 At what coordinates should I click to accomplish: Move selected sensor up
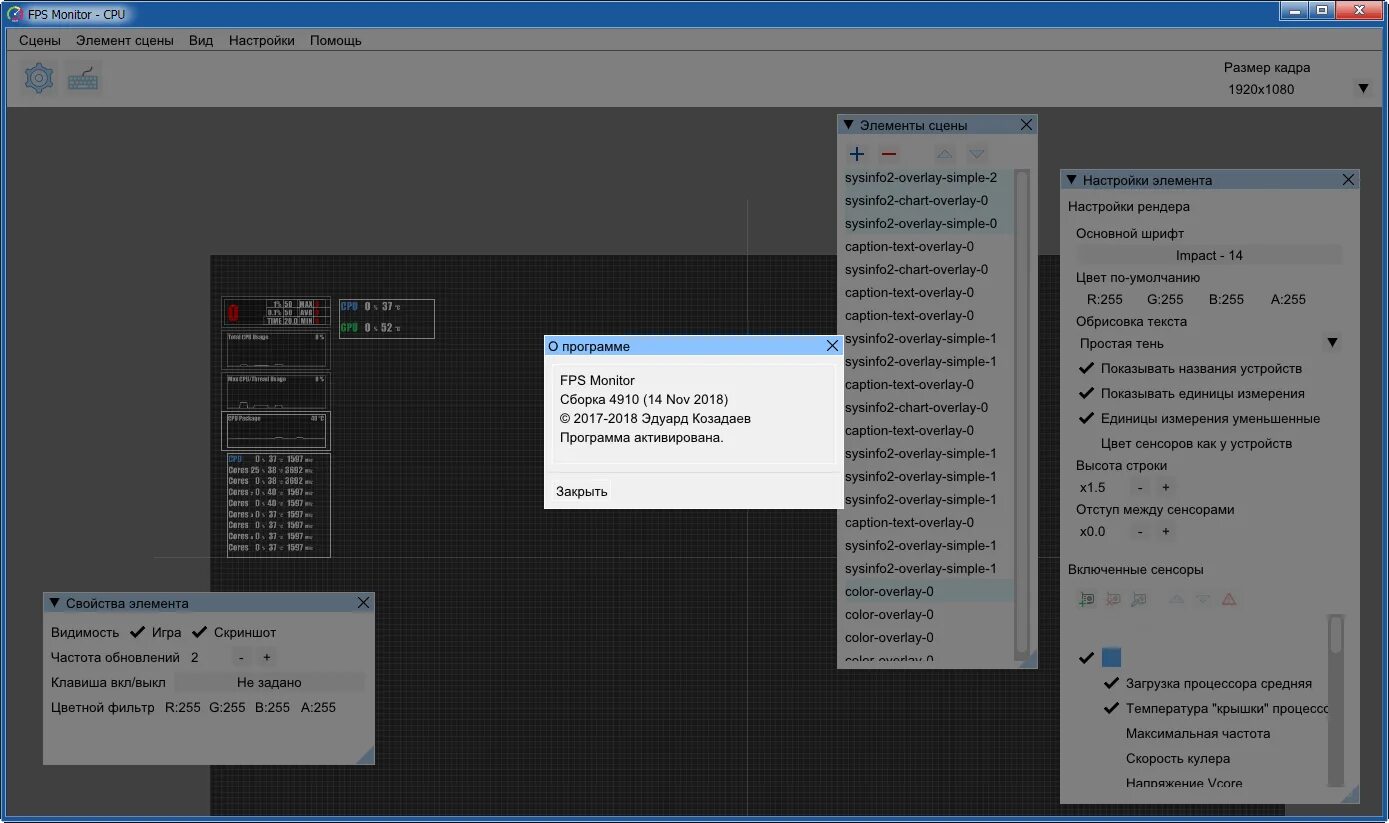[1177, 600]
